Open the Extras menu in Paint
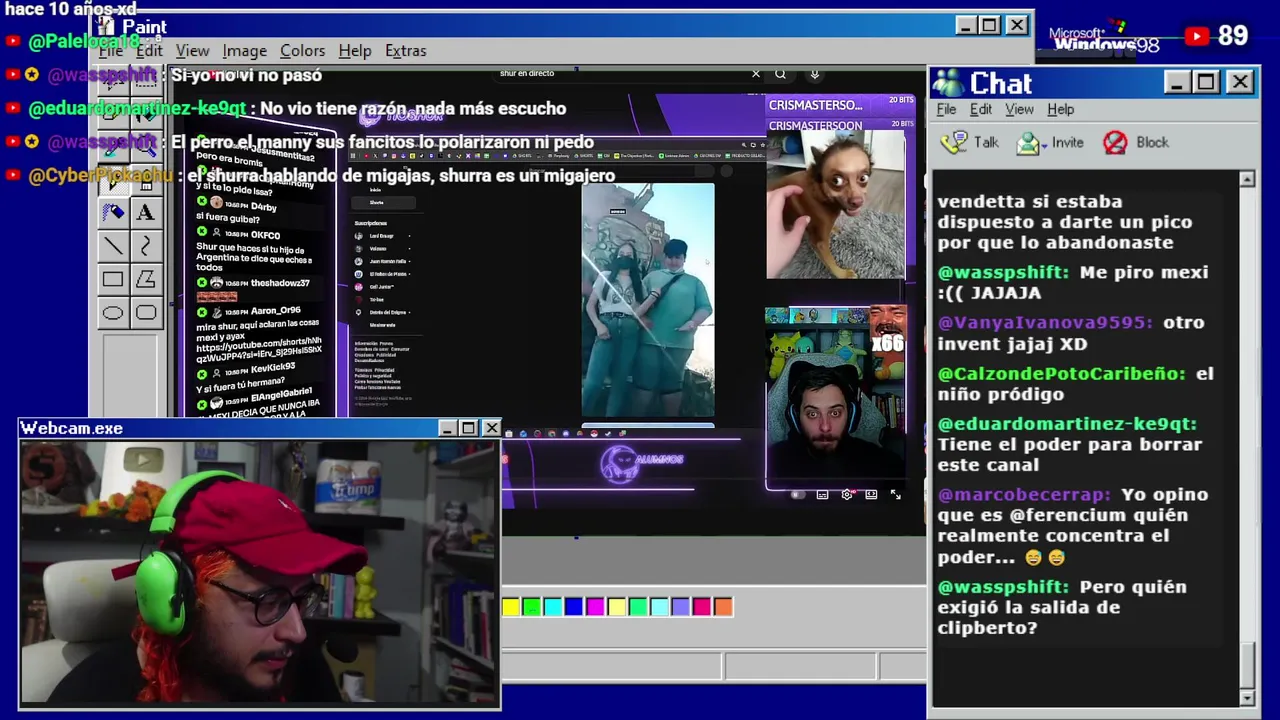Viewport: 1280px width, 720px height. pyautogui.click(x=406, y=51)
